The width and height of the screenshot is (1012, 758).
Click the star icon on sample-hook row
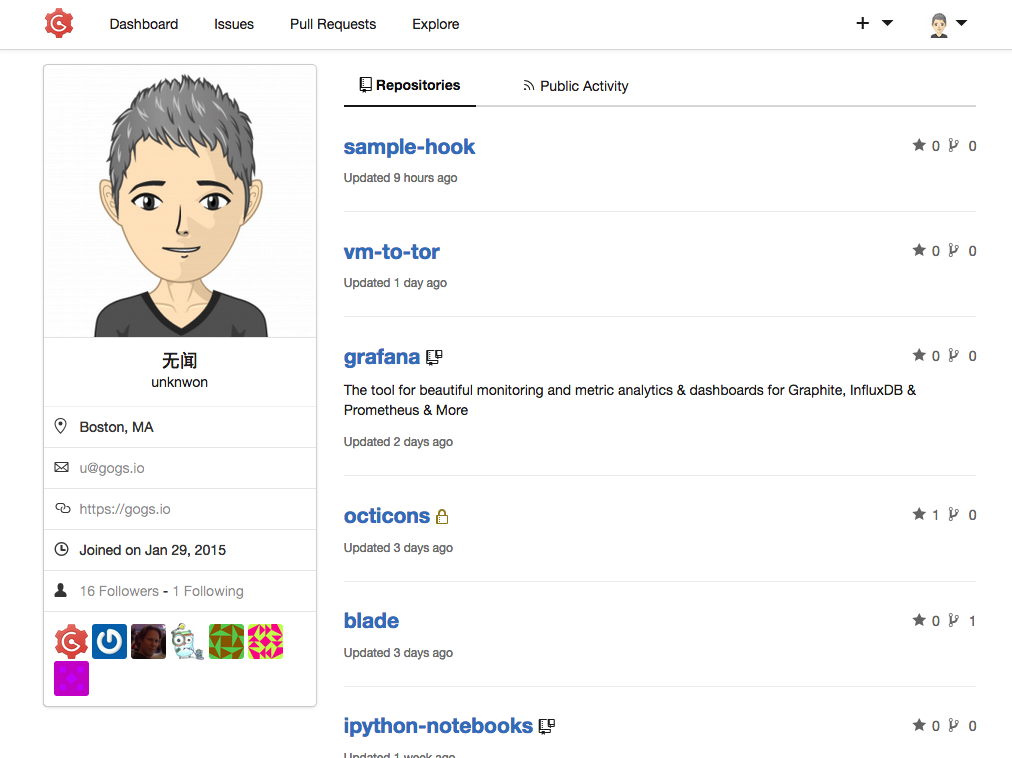(x=919, y=145)
